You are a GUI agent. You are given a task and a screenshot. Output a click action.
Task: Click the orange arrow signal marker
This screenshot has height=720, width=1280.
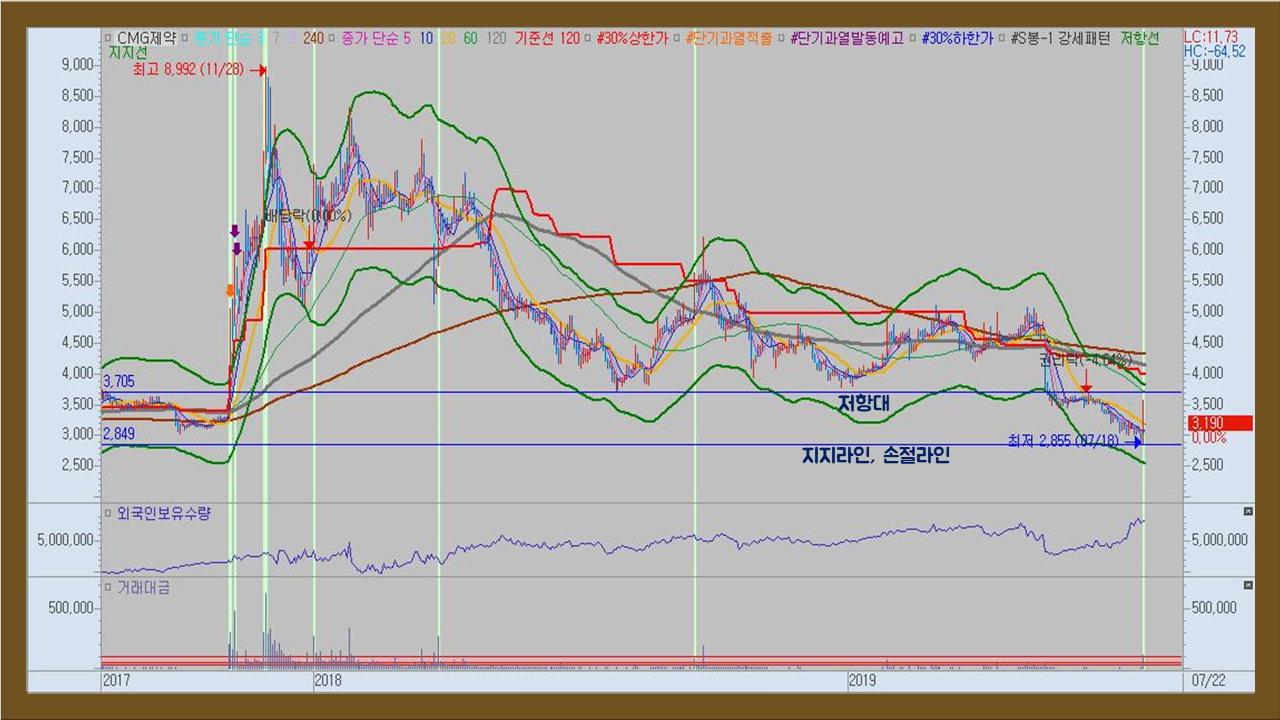230,290
